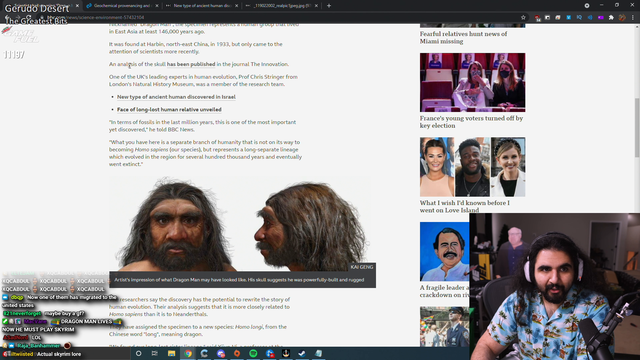The height and width of the screenshot is (360, 640).
Task: Open a new browser tab
Action: (x=329, y=6)
